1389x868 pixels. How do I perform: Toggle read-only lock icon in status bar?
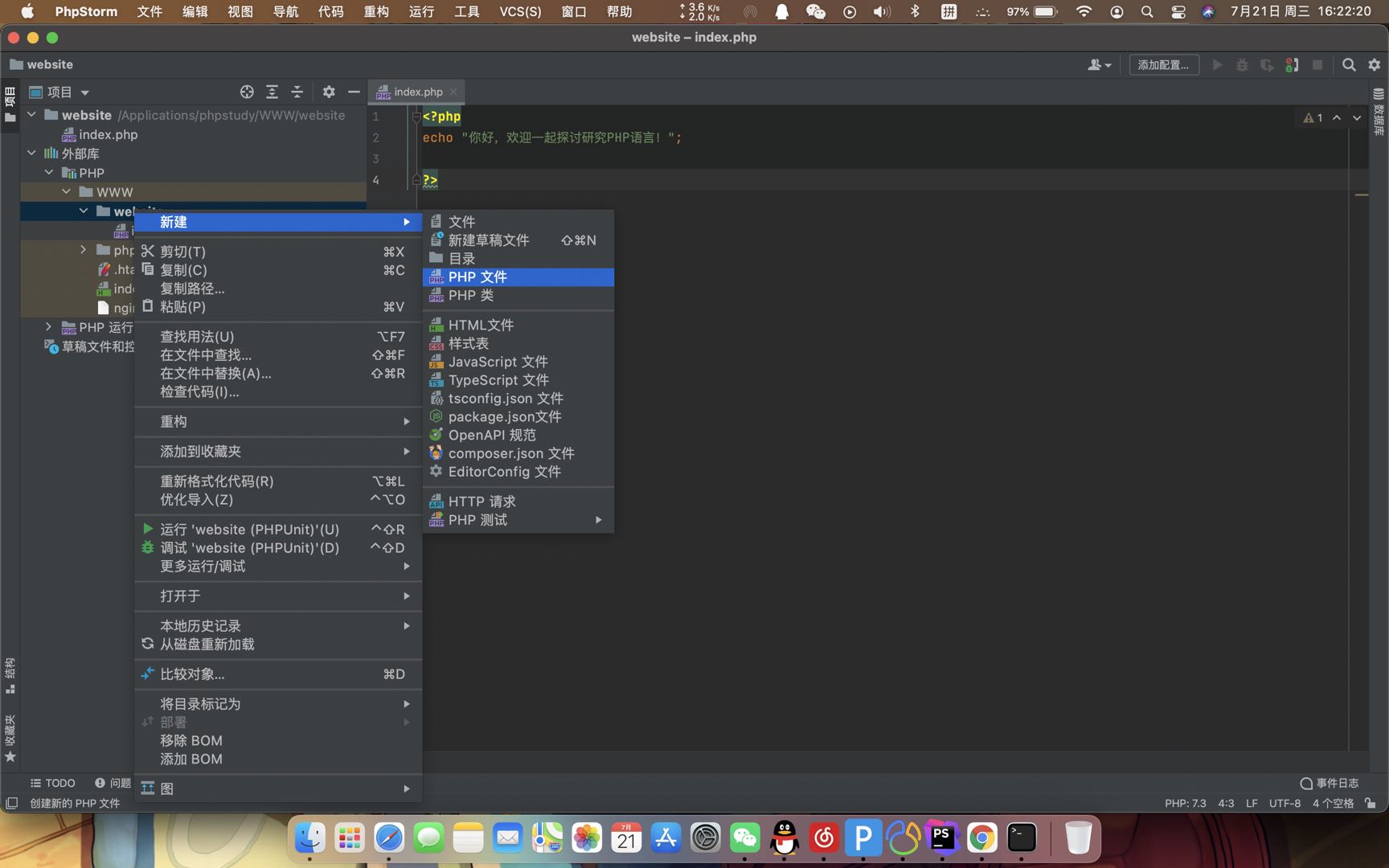coord(1371,803)
